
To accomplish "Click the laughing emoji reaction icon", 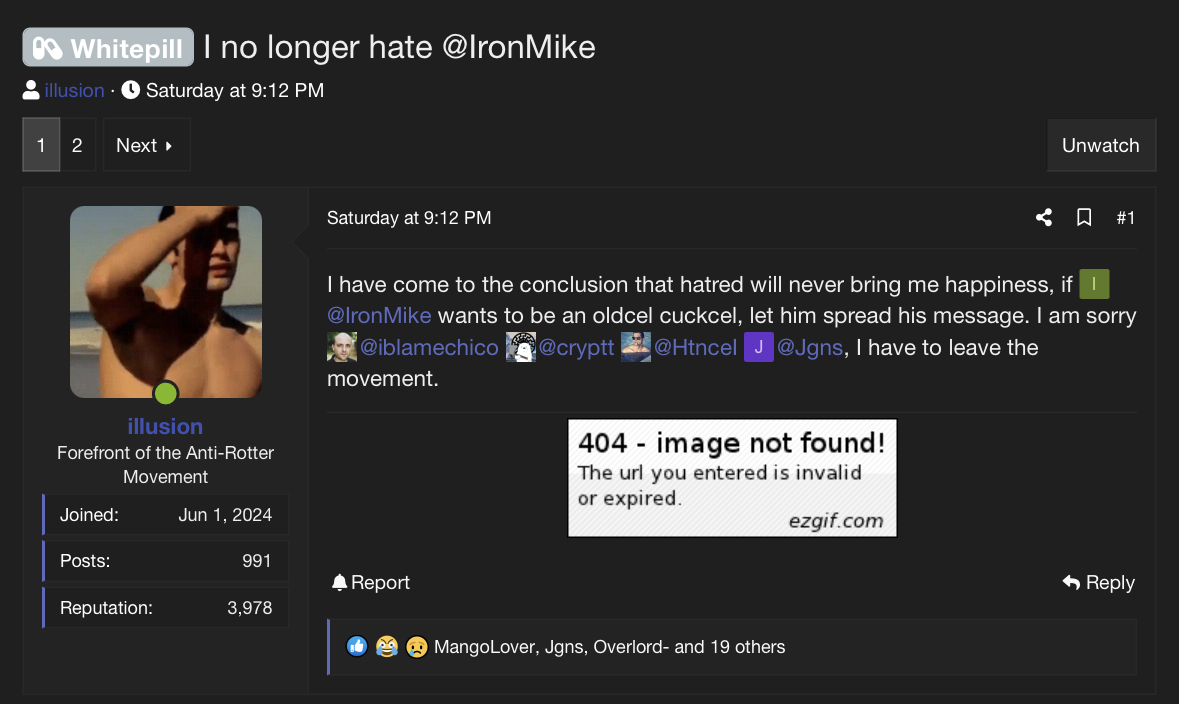I will click(386, 646).
